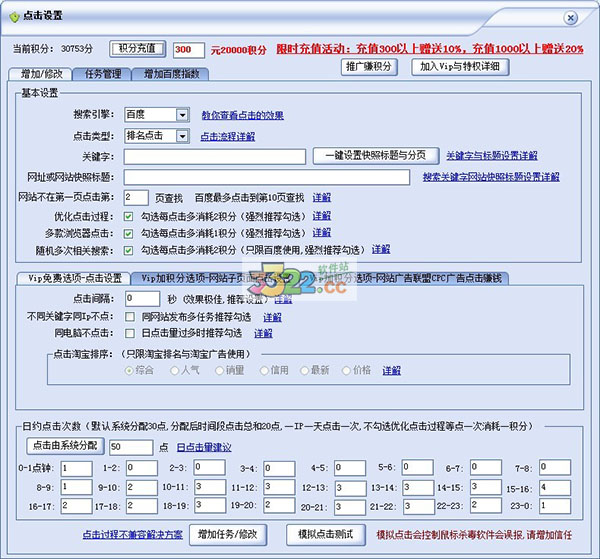Select 销量 sort radio button
The width and height of the screenshot is (600, 559).
219,370
